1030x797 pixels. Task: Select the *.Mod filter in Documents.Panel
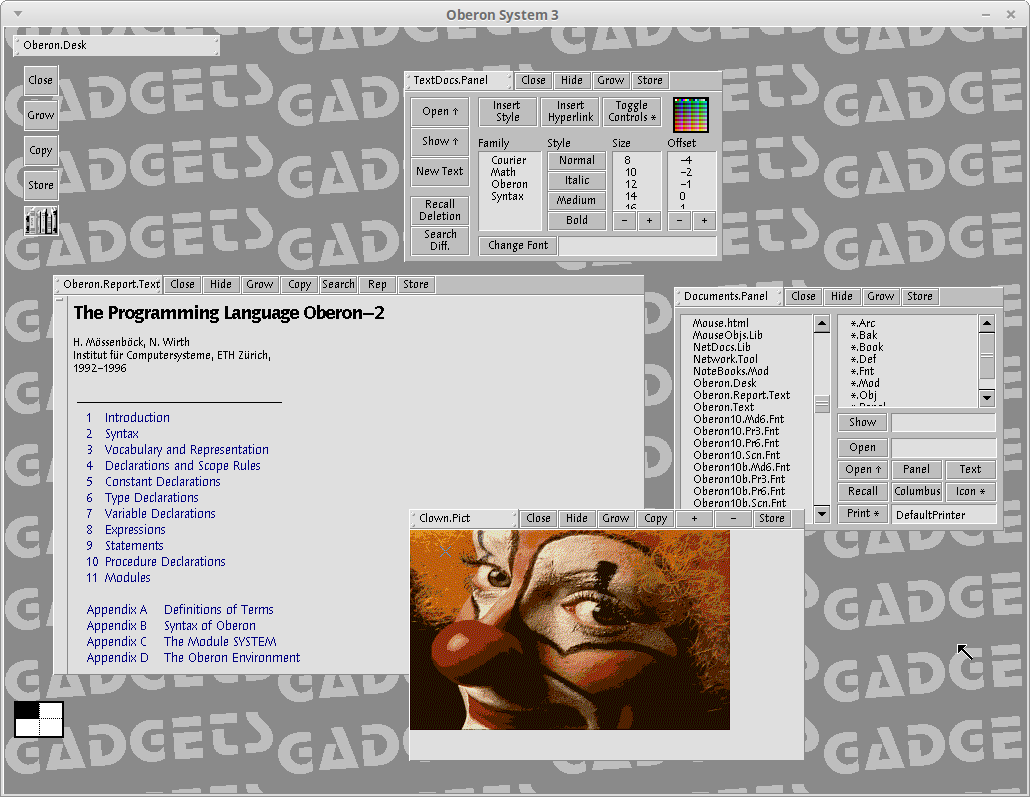coord(865,384)
